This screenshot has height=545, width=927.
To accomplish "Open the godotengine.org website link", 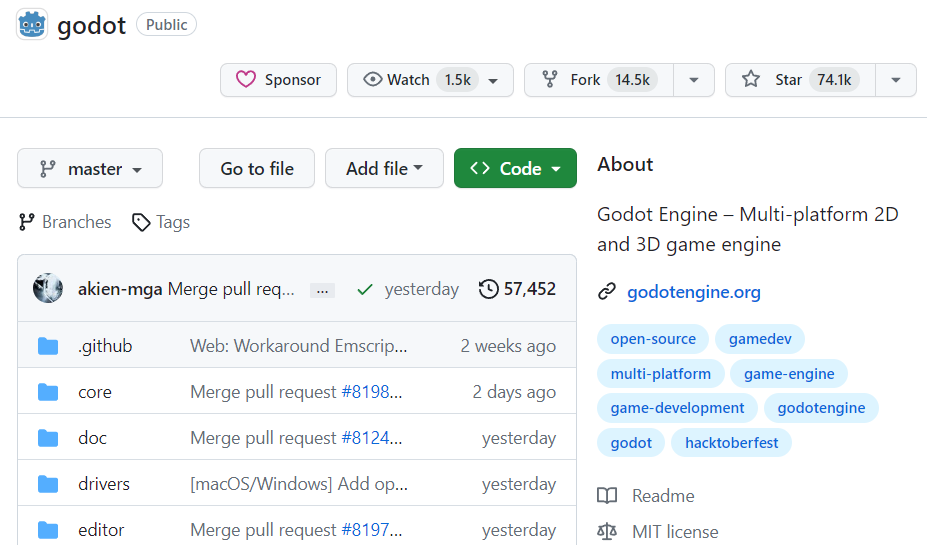I will point(693,292).
